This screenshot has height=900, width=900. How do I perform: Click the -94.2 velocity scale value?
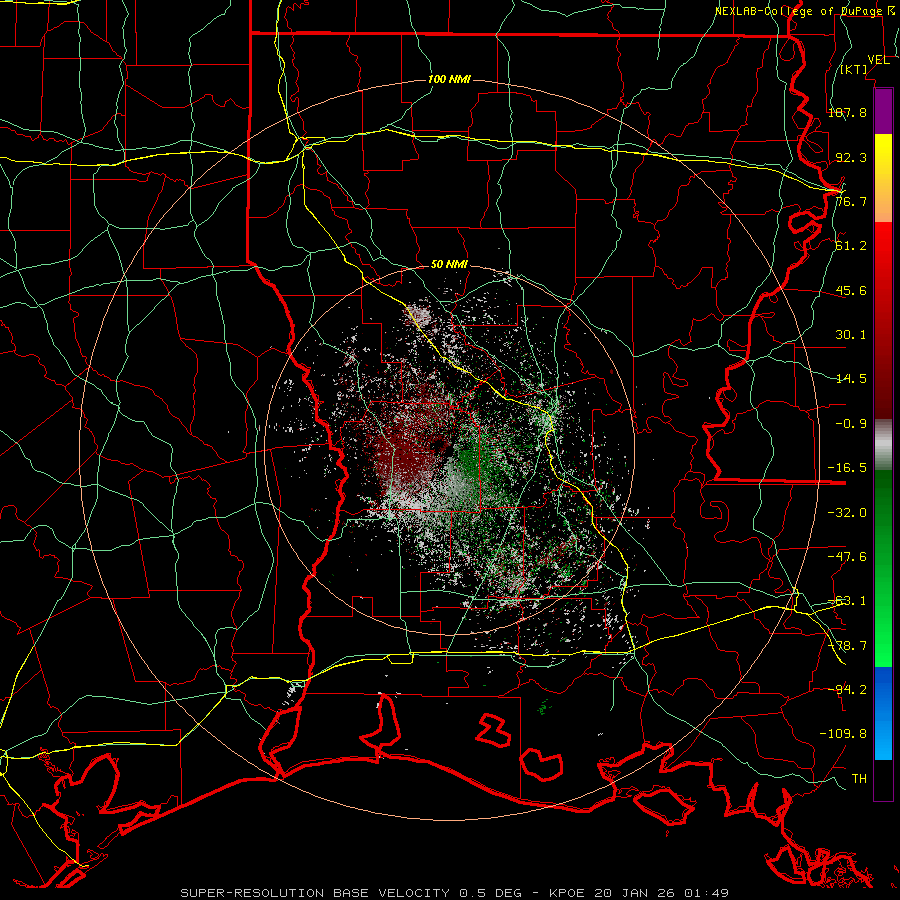tap(847, 689)
